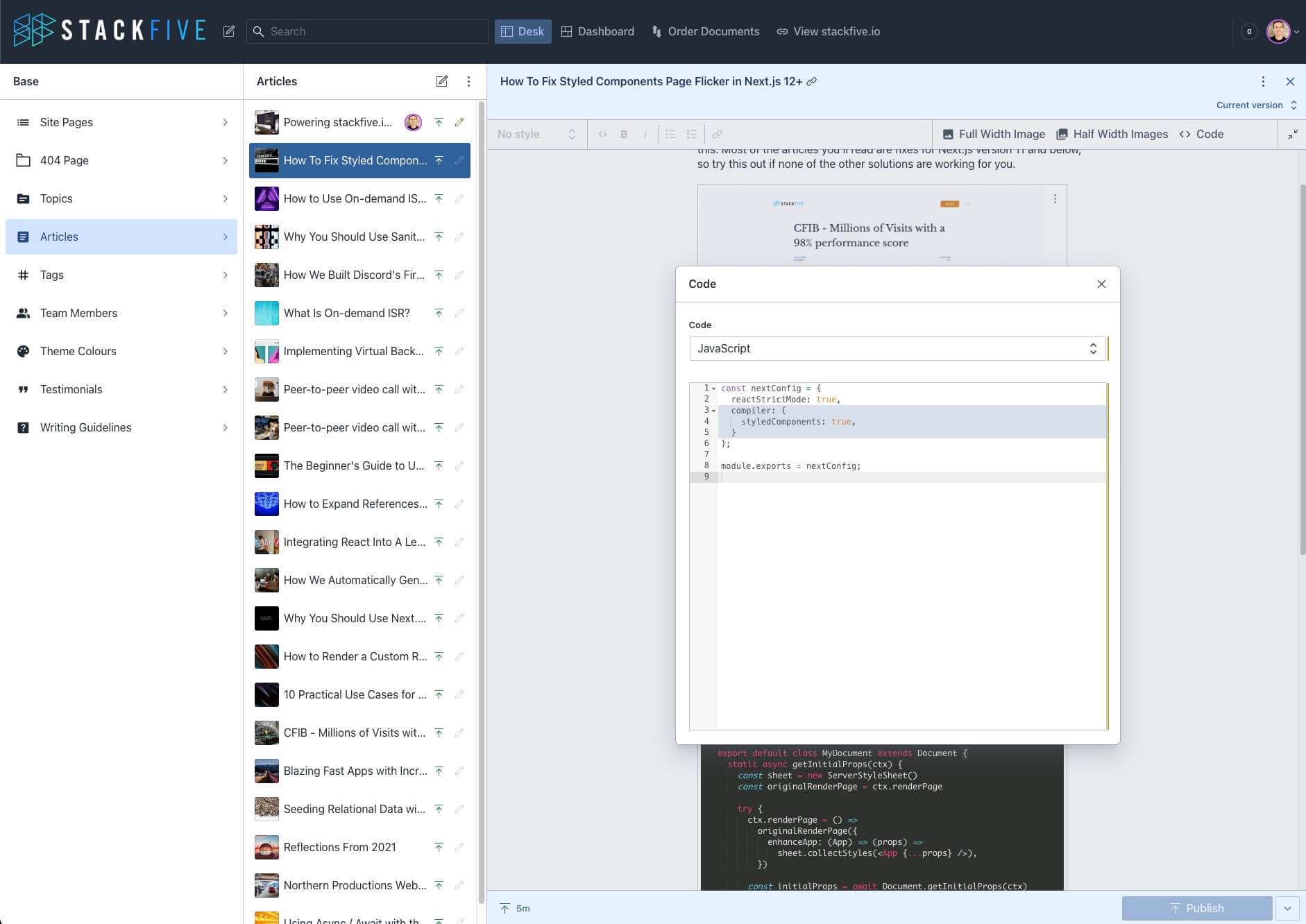Screen dimensions: 1306x924
Task: Open the Articles list options menu
Action: tap(469, 81)
